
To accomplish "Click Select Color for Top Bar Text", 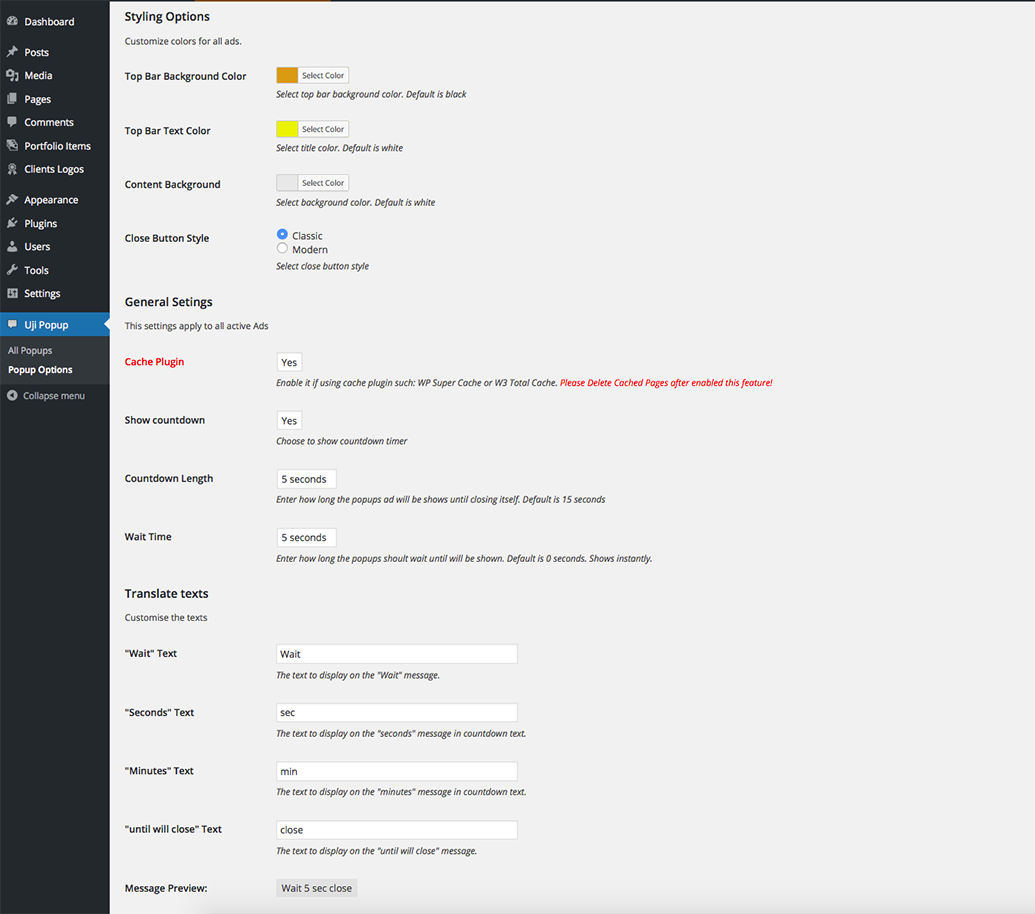I will 323,129.
